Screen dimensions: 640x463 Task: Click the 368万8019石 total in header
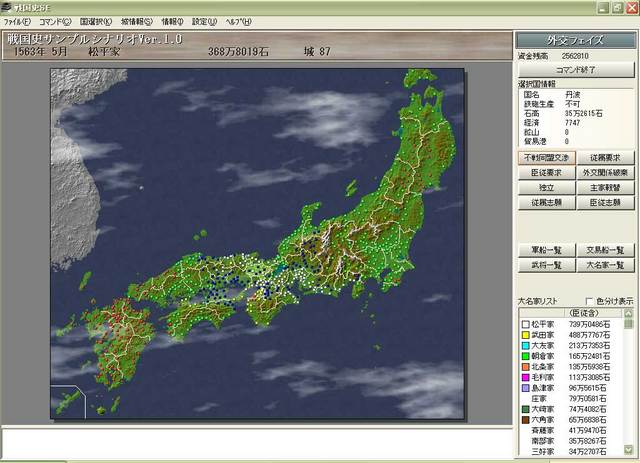238,52
